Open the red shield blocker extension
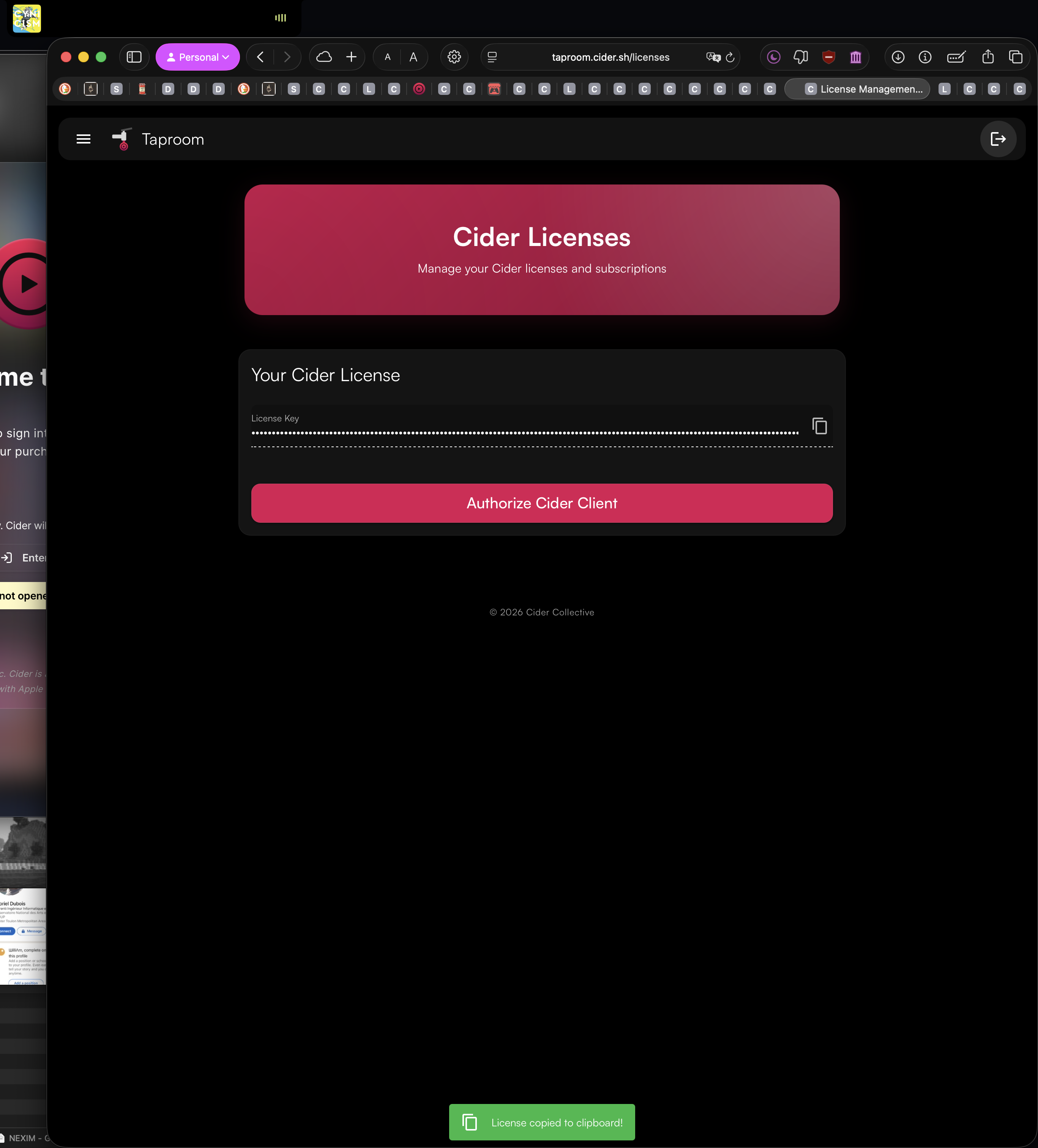Viewport: 1038px width, 1148px height. click(x=828, y=57)
